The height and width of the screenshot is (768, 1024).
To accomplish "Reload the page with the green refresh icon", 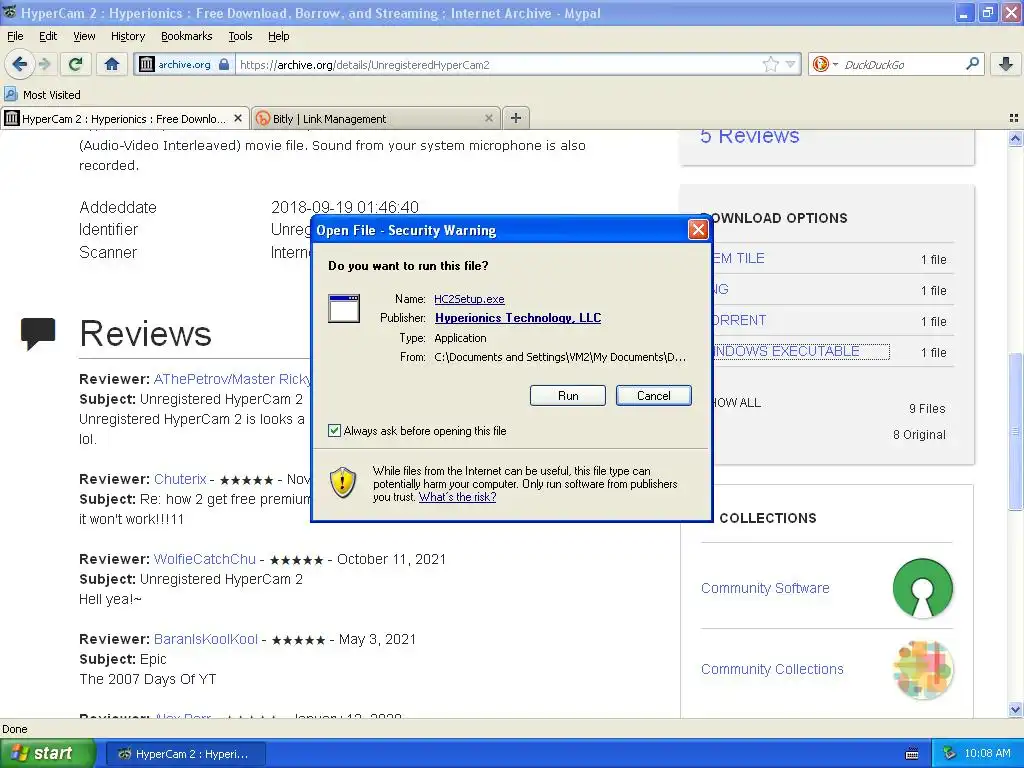I will click(76, 64).
